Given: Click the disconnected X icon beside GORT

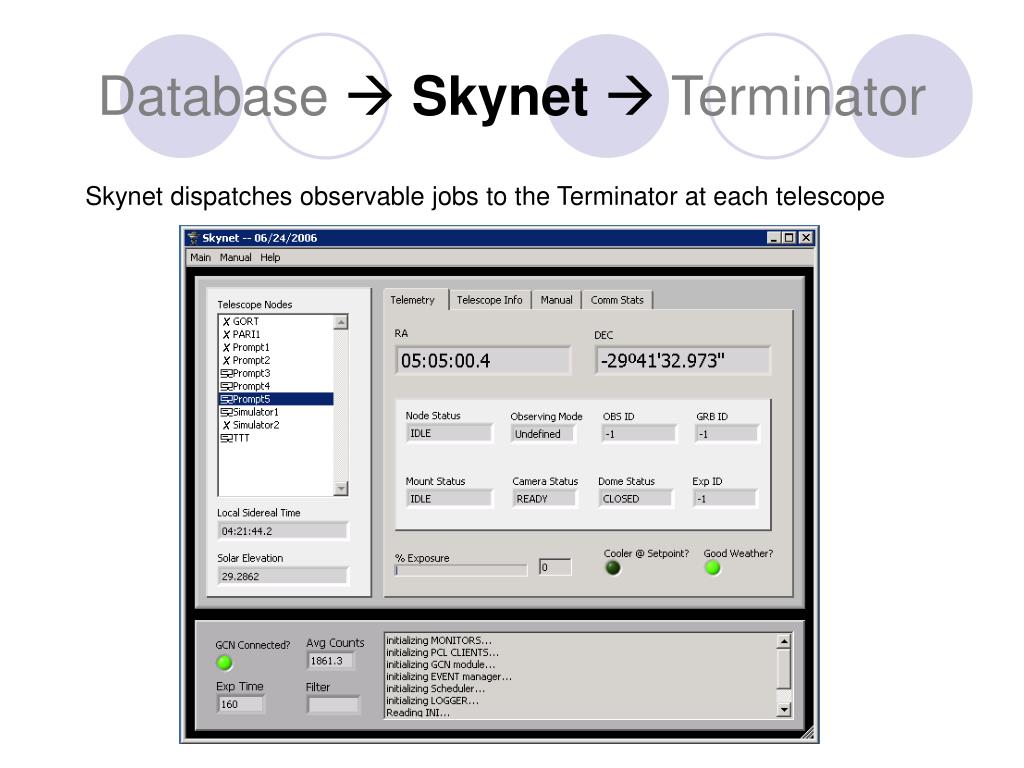Looking at the screenshot, I should [x=226, y=321].
